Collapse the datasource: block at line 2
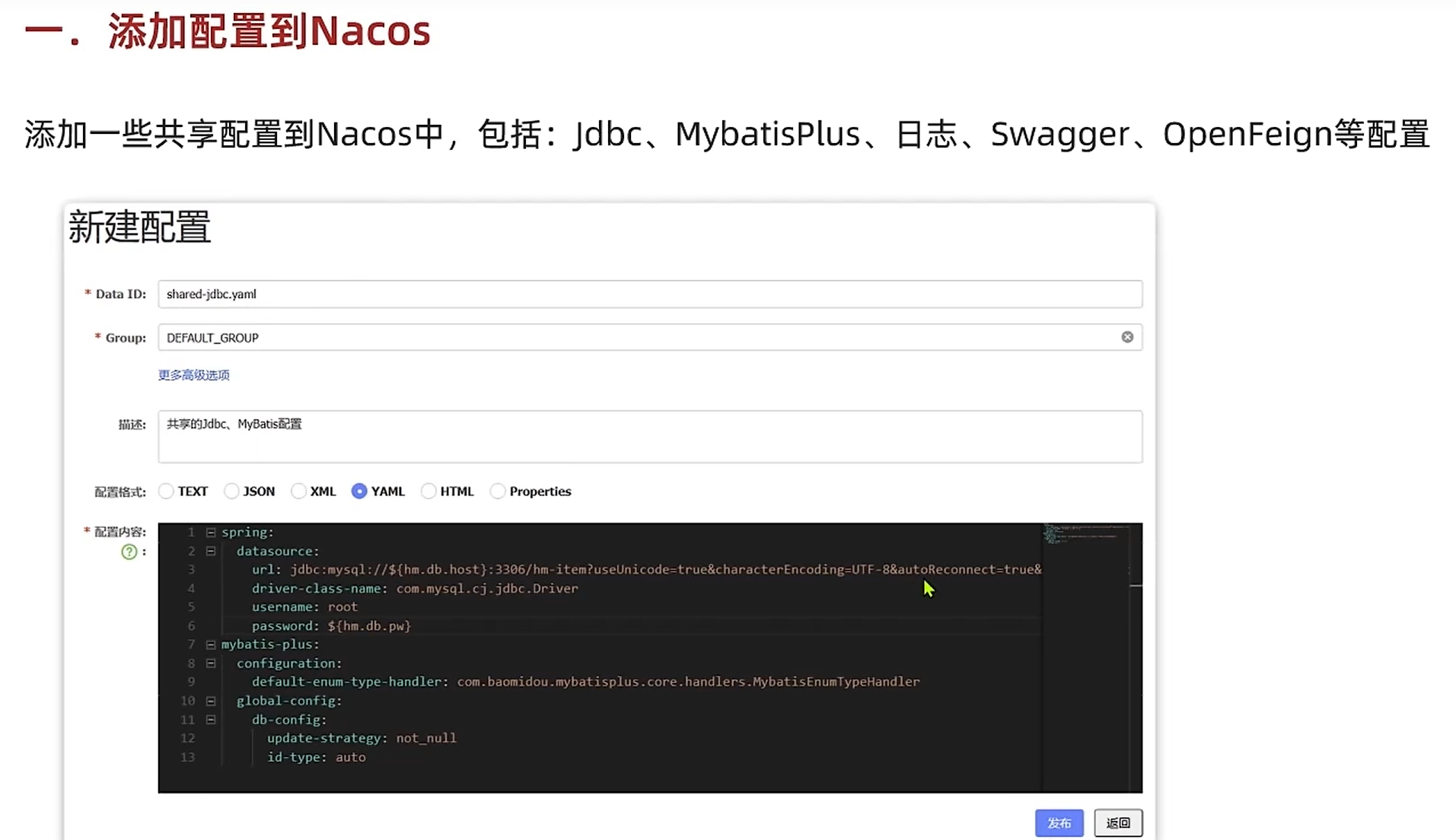 pyautogui.click(x=211, y=551)
